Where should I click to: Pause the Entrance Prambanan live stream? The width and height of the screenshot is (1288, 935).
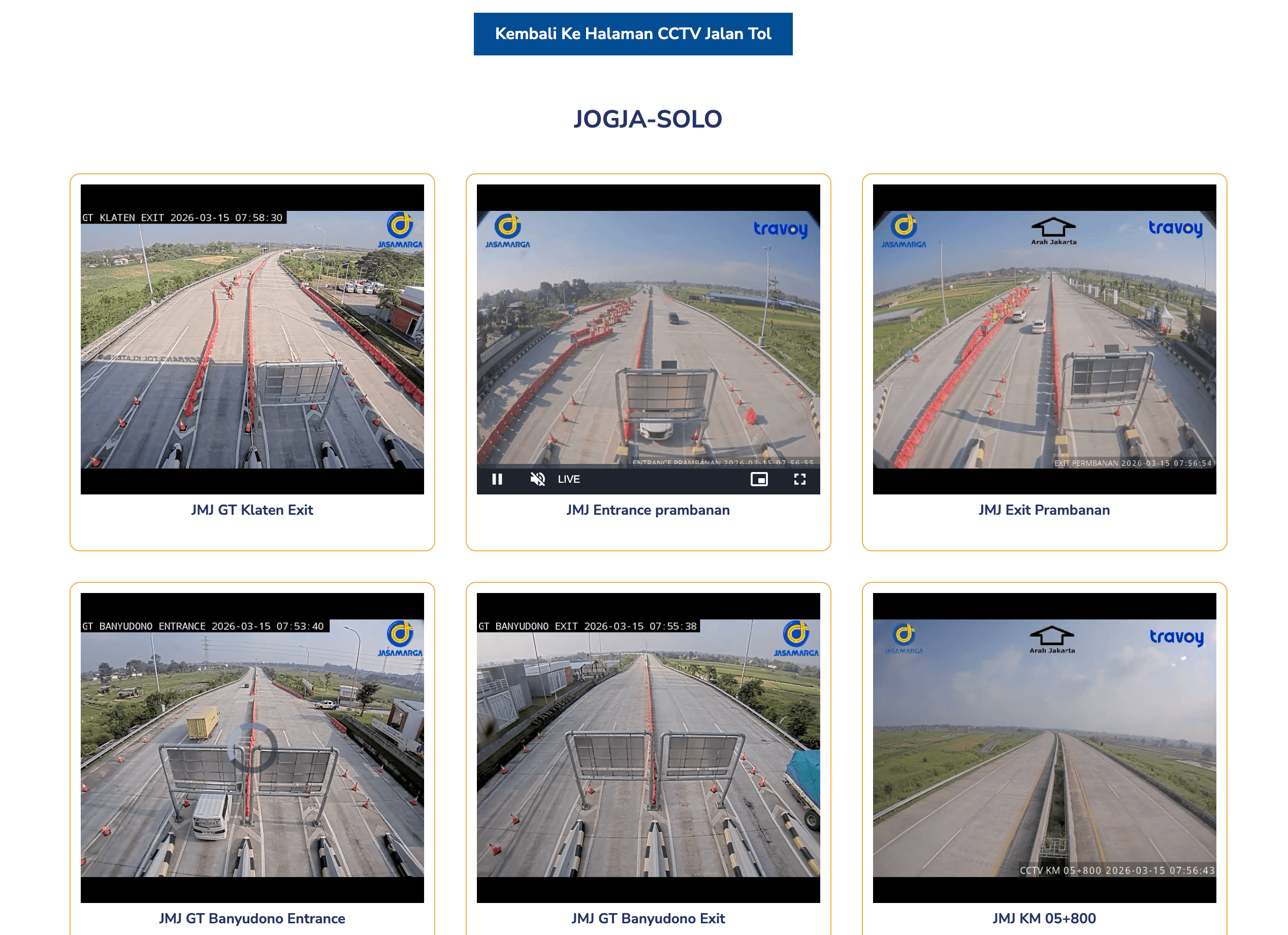click(x=497, y=479)
